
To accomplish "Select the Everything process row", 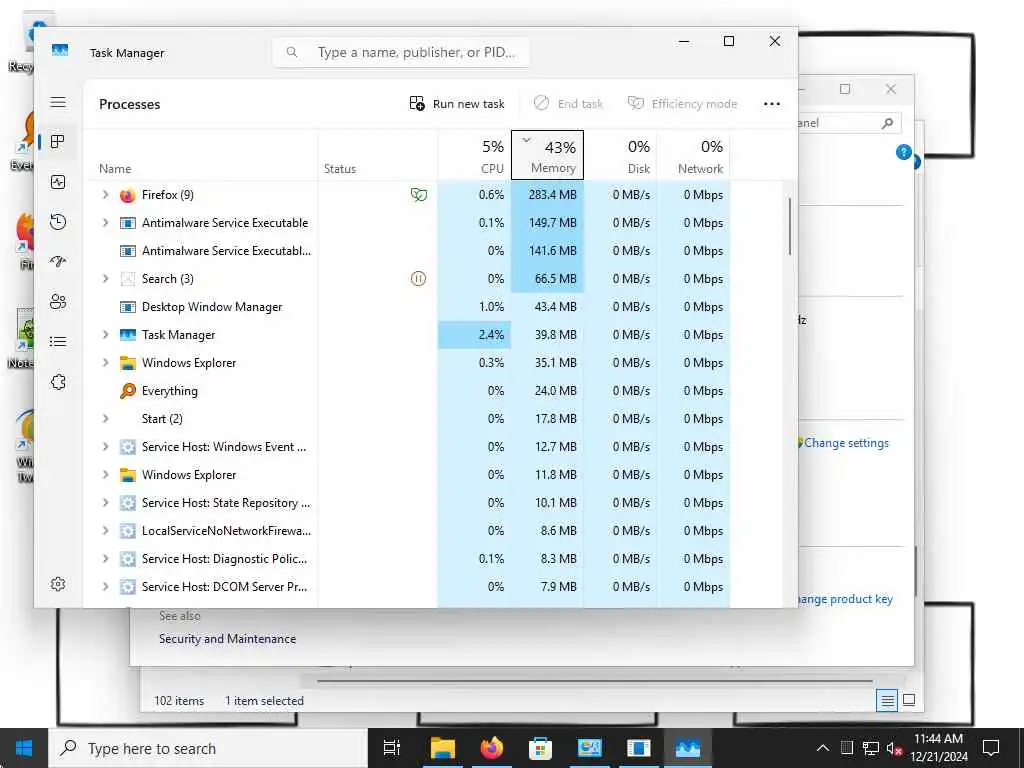I will (407, 391).
